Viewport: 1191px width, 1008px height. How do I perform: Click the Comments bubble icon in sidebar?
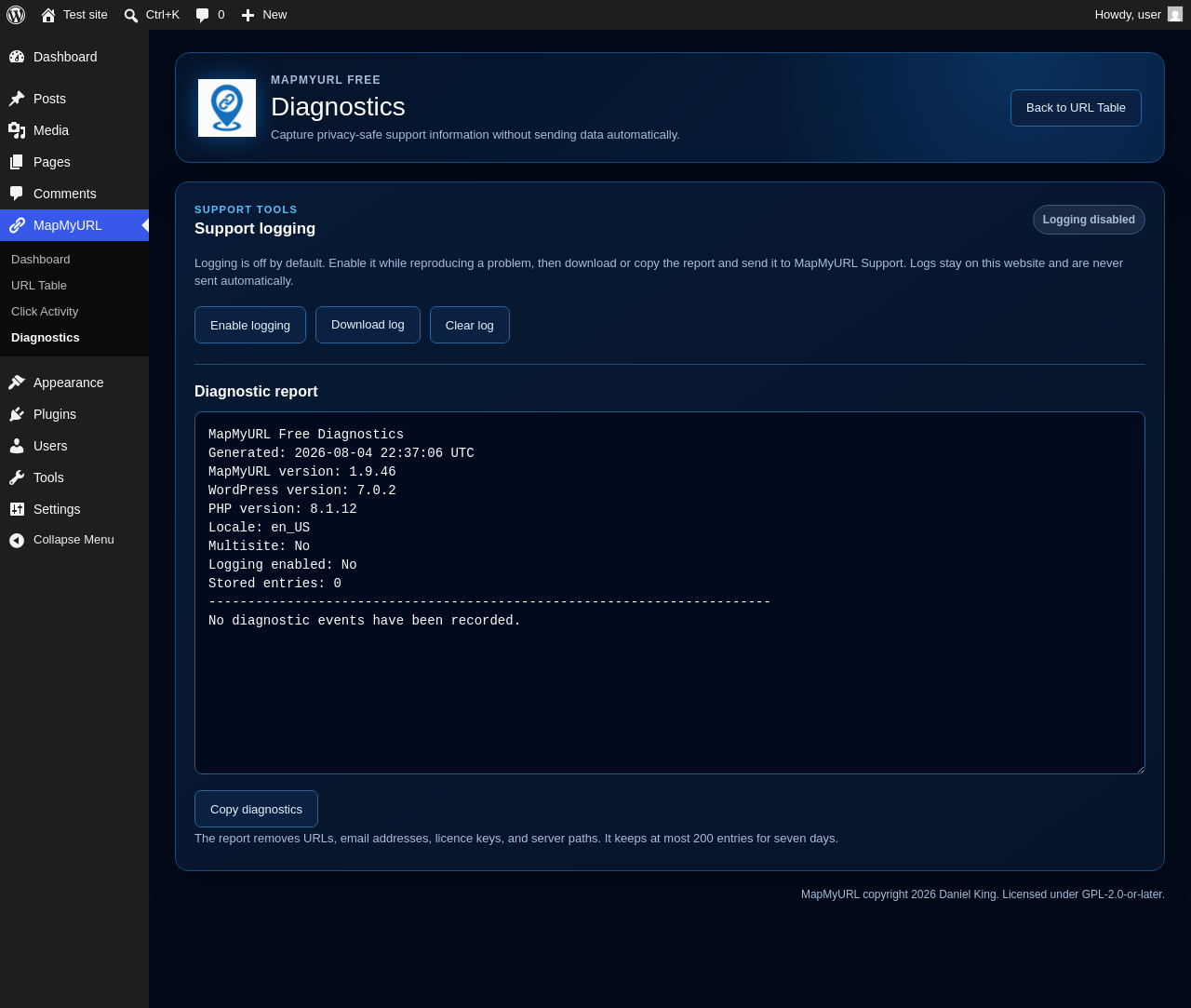coord(17,194)
